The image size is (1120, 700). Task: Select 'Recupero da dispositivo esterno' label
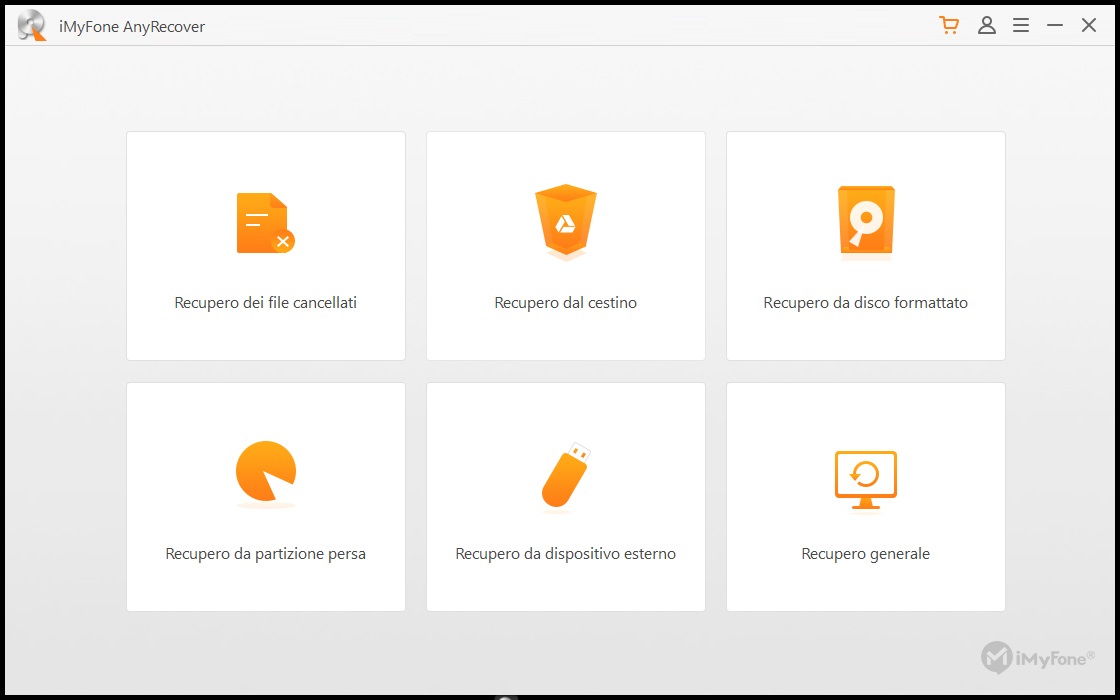click(x=566, y=554)
